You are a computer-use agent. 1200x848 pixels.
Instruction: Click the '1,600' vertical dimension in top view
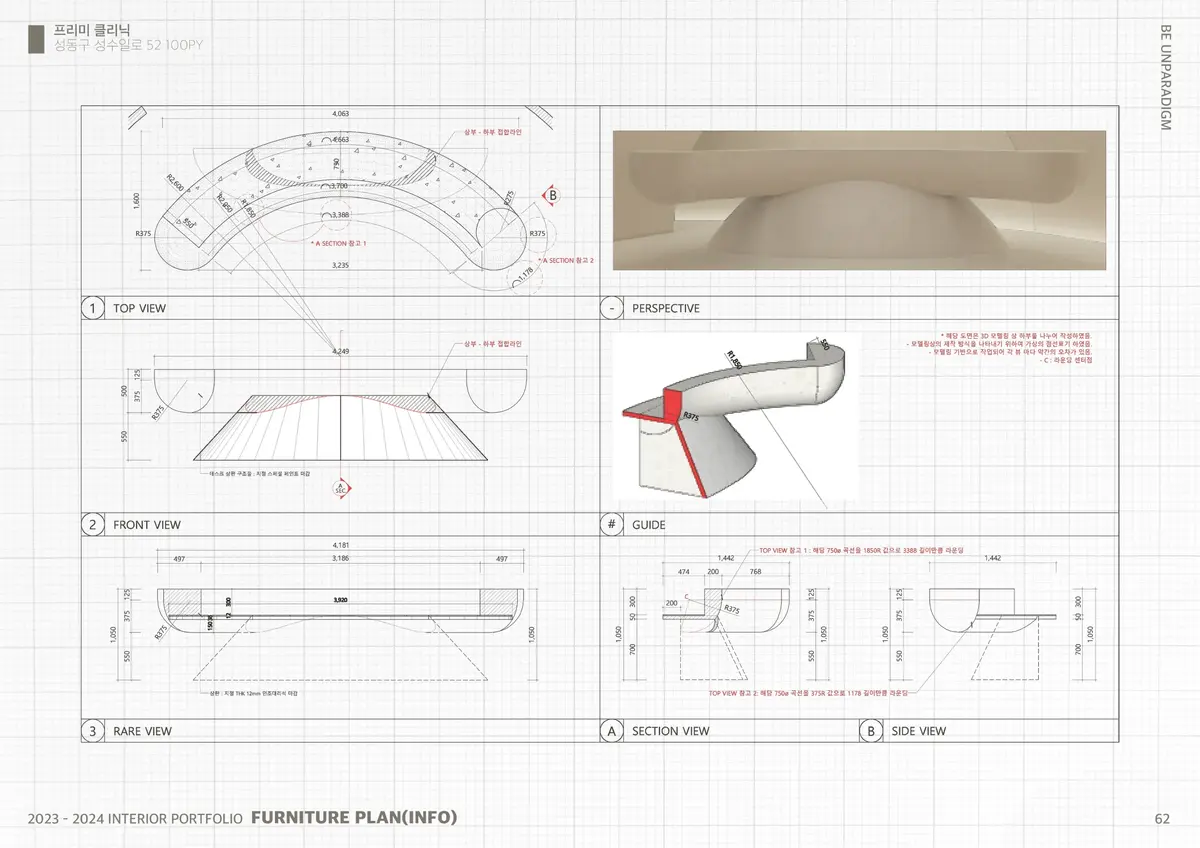pyautogui.click(x=136, y=200)
